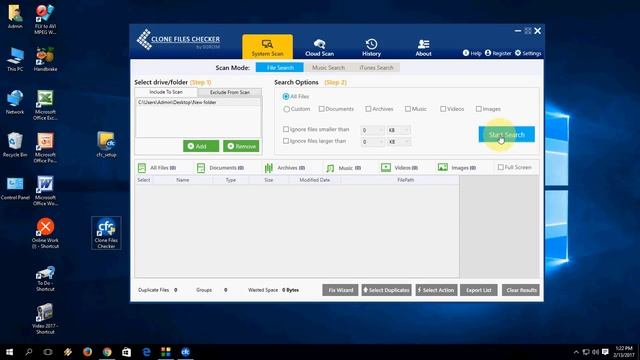The height and width of the screenshot is (360, 640).
Task: Select the Custom radio button
Action: (287, 109)
